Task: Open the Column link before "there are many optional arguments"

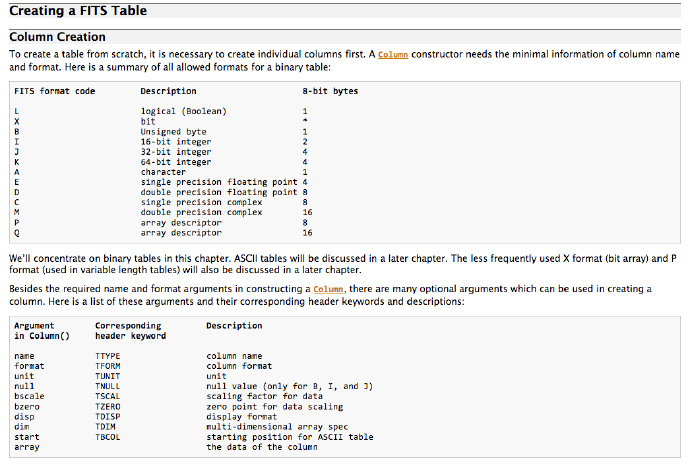Action: tap(327, 288)
